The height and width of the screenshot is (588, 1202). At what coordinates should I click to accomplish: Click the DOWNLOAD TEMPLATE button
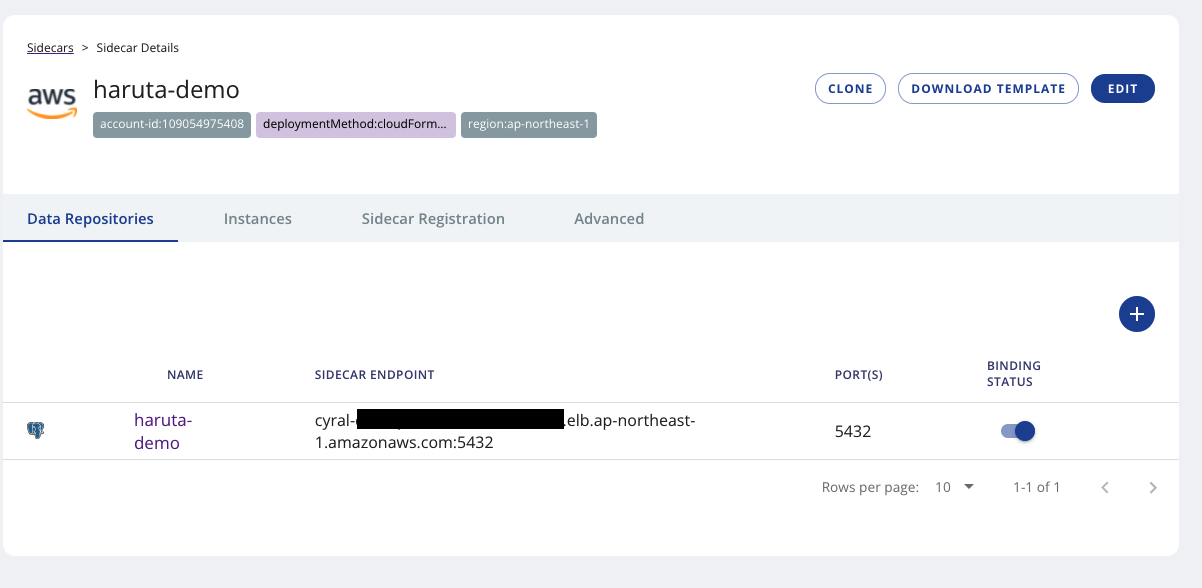pyautogui.click(x=988, y=88)
